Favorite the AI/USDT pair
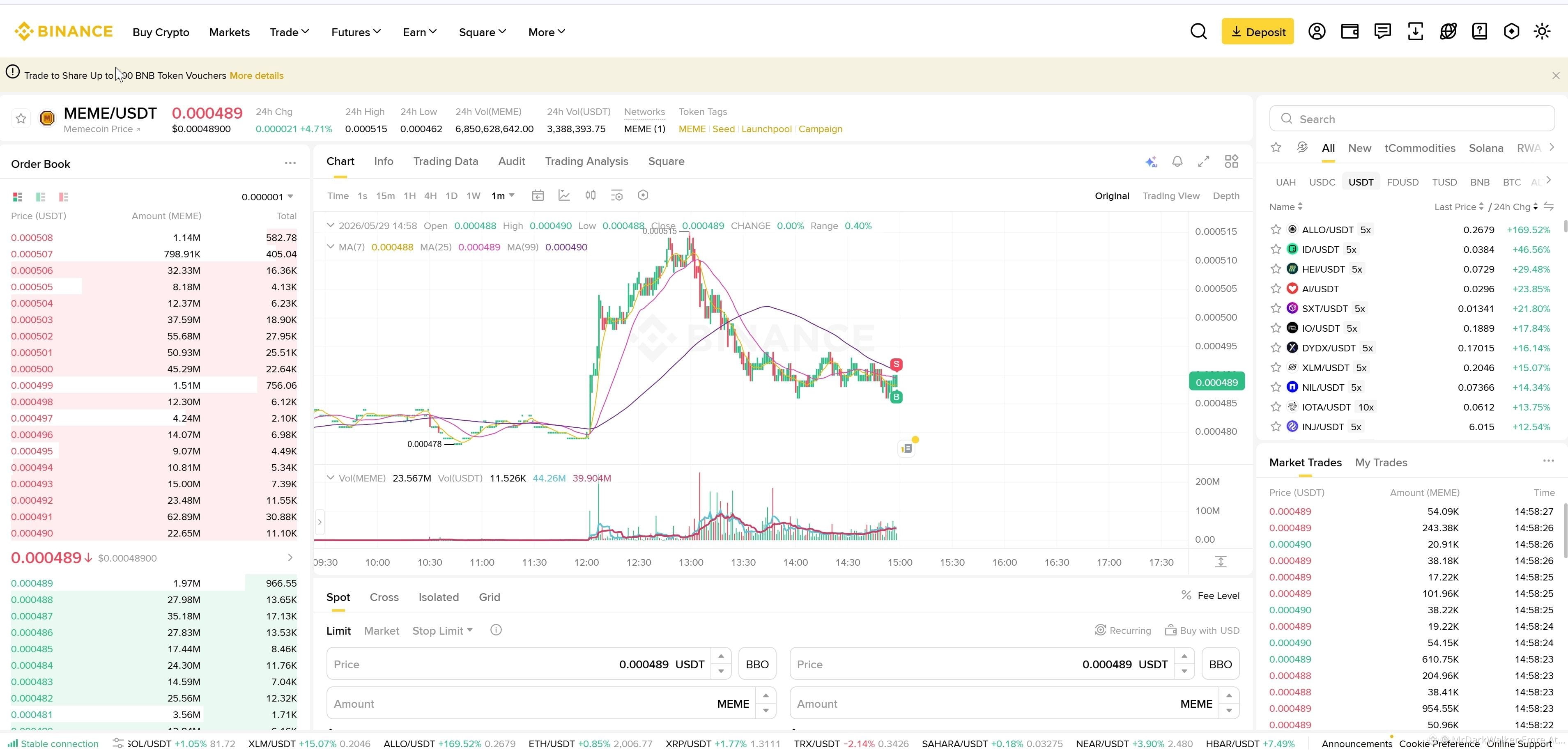 tap(1276, 289)
